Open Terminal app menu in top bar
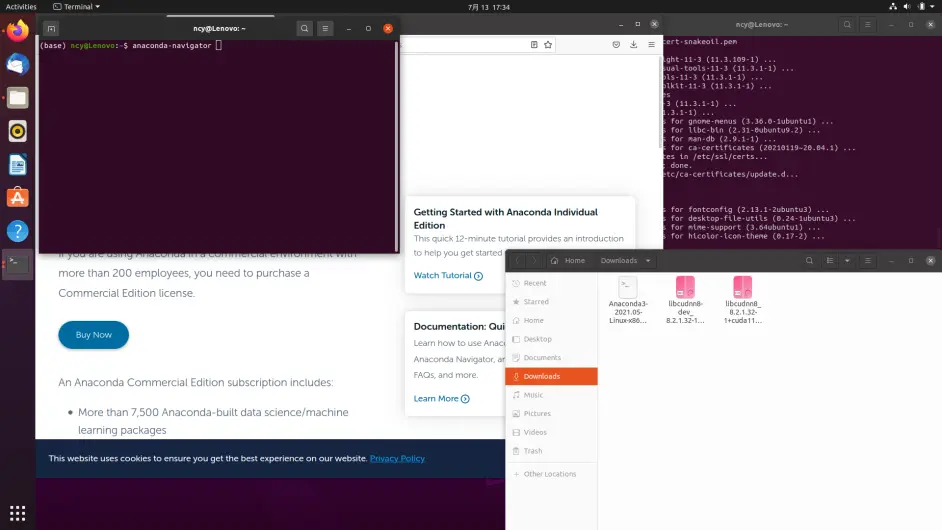This screenshot has height=530, width=942. tap(76, 7)
